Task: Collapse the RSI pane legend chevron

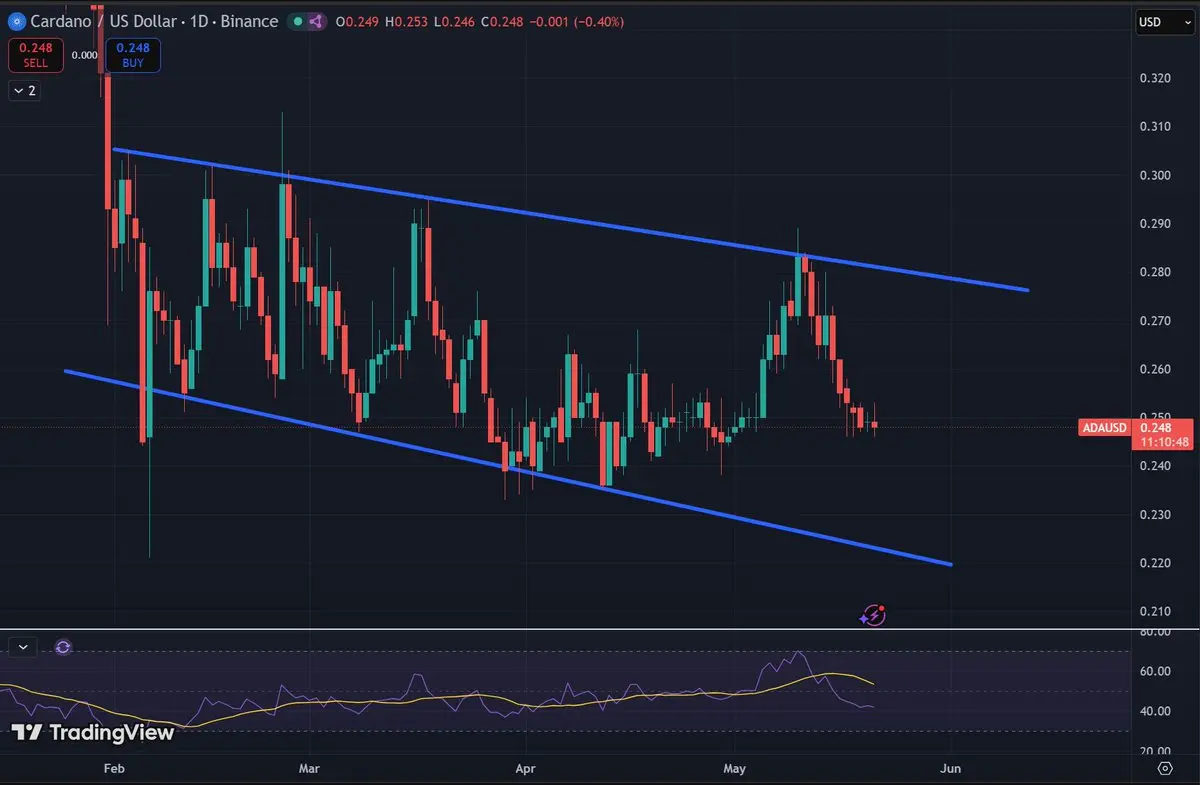Action: [24, 647]
